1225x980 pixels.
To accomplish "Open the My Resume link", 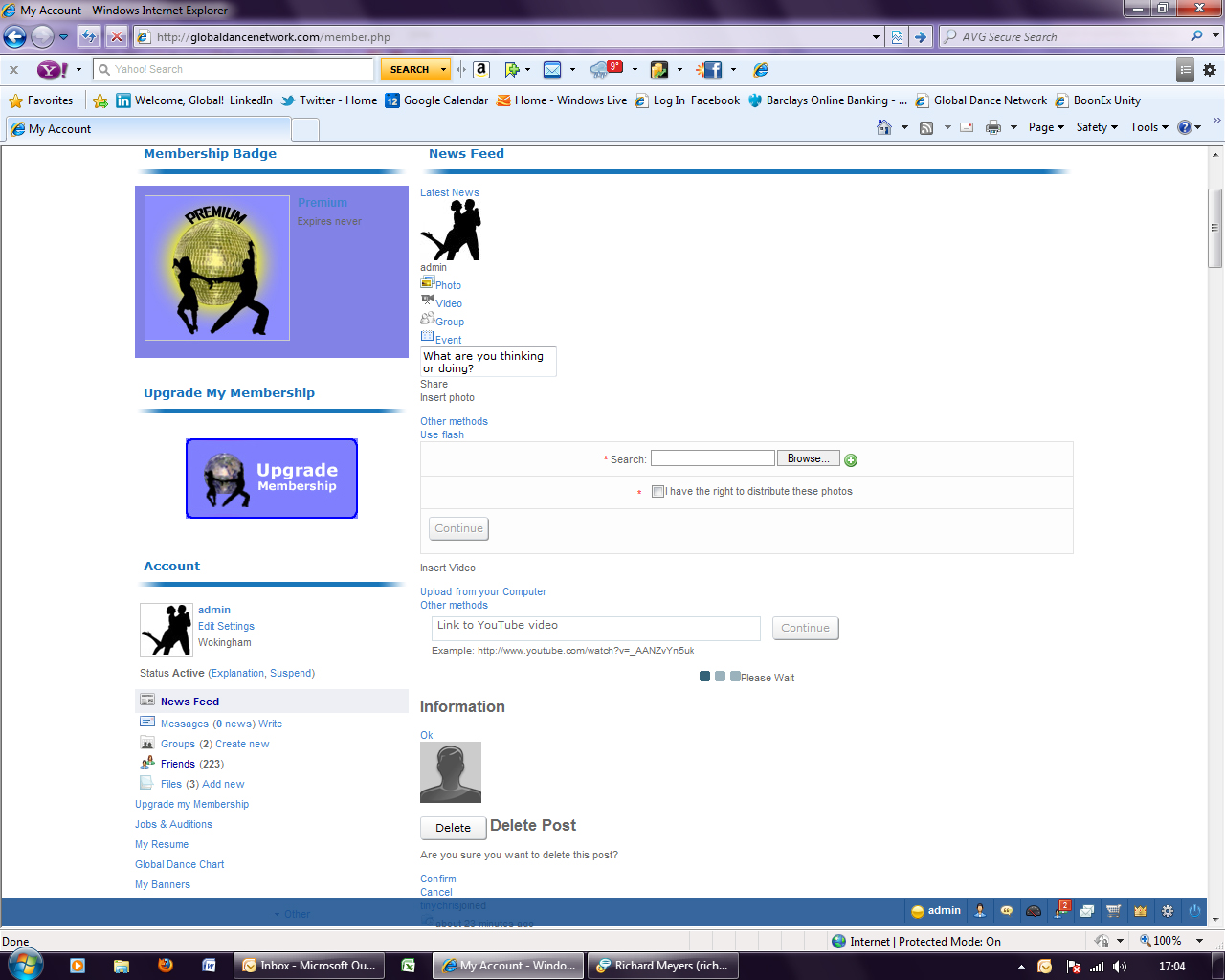I will point(162,845).
